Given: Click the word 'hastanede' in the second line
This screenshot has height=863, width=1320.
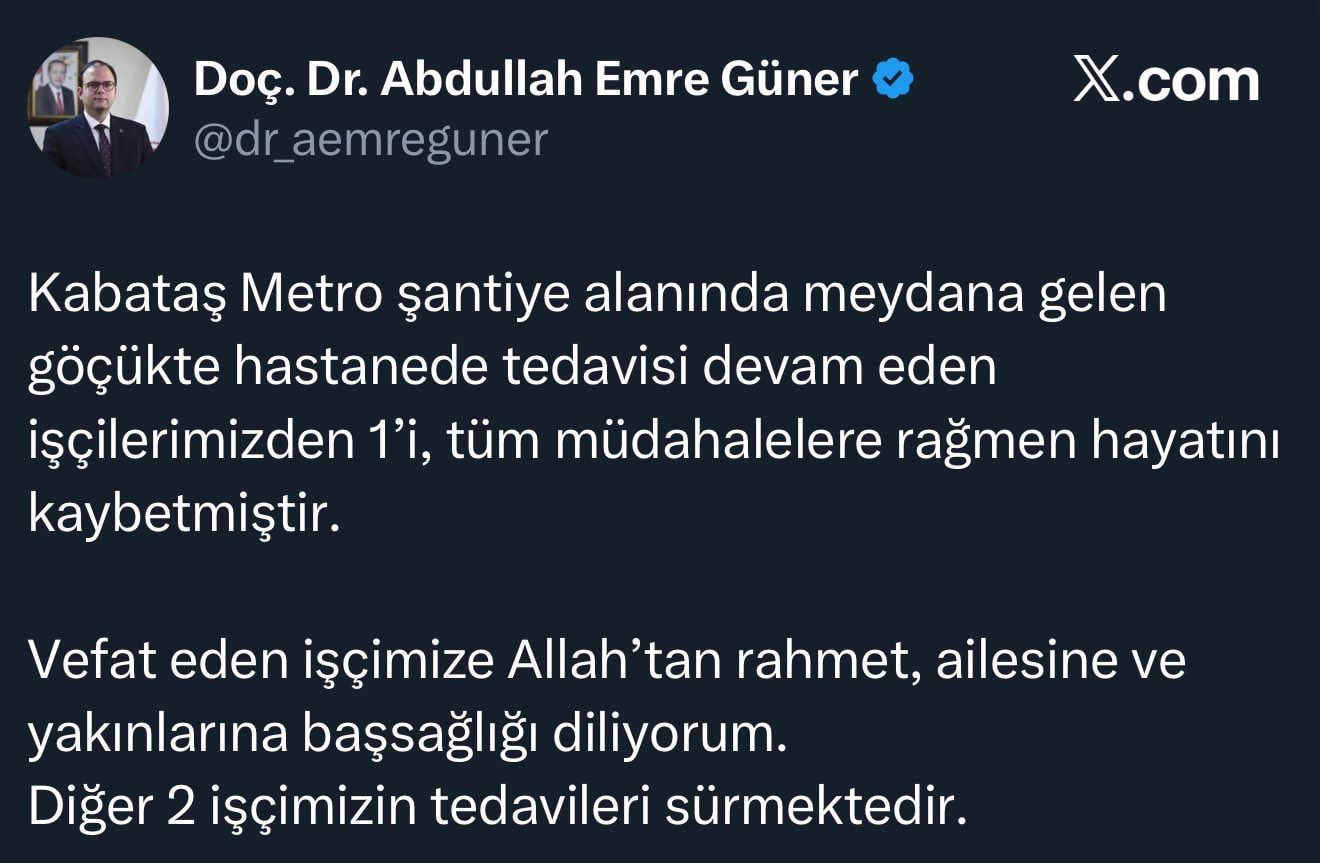Looking at the screenshot, I should pyautogui.click(x=361, y=369).
